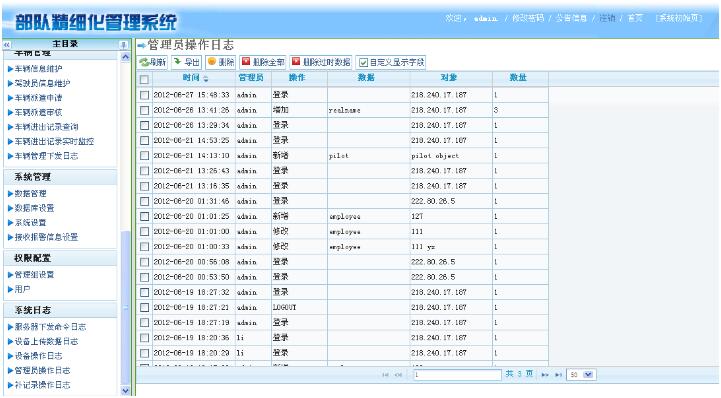Open 用户 in the sidebar
This screenshot has height=398, width=721.
click(x=23, y=289)
